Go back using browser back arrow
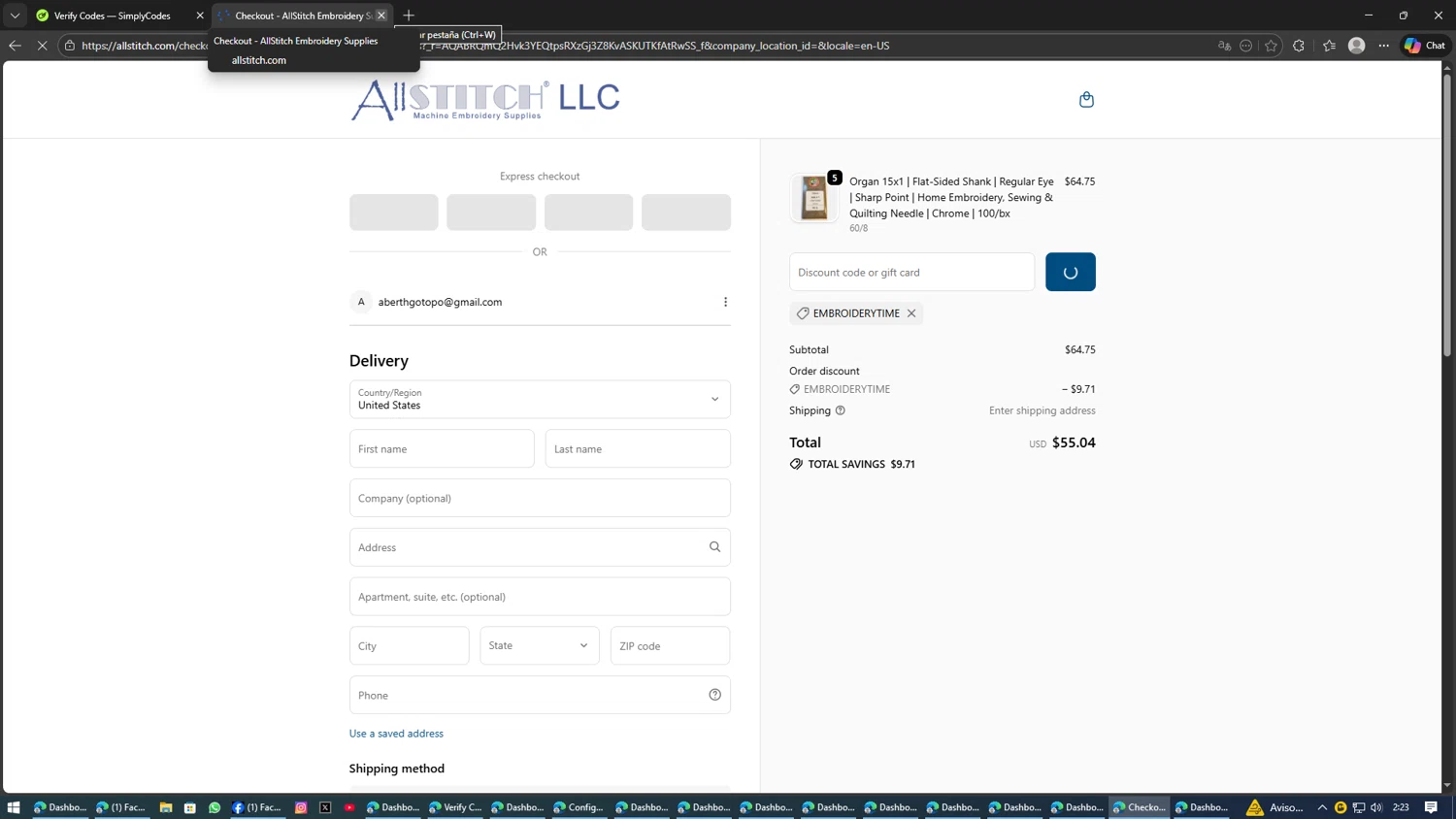Viewport: 1456px width, 819px height. pyautogui.click(x=15, y=46)
